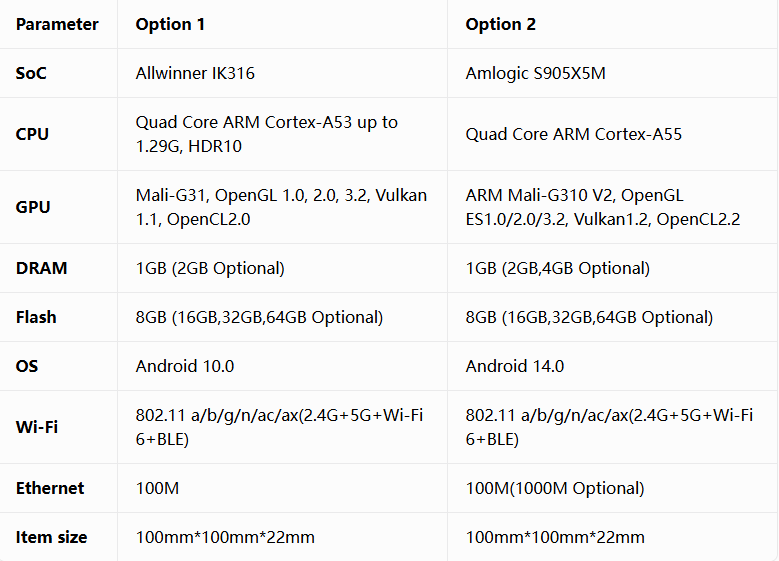Click the Ethernet row label
The width and height of the screenshot is (779, 561).
click(x=50, y=488)
